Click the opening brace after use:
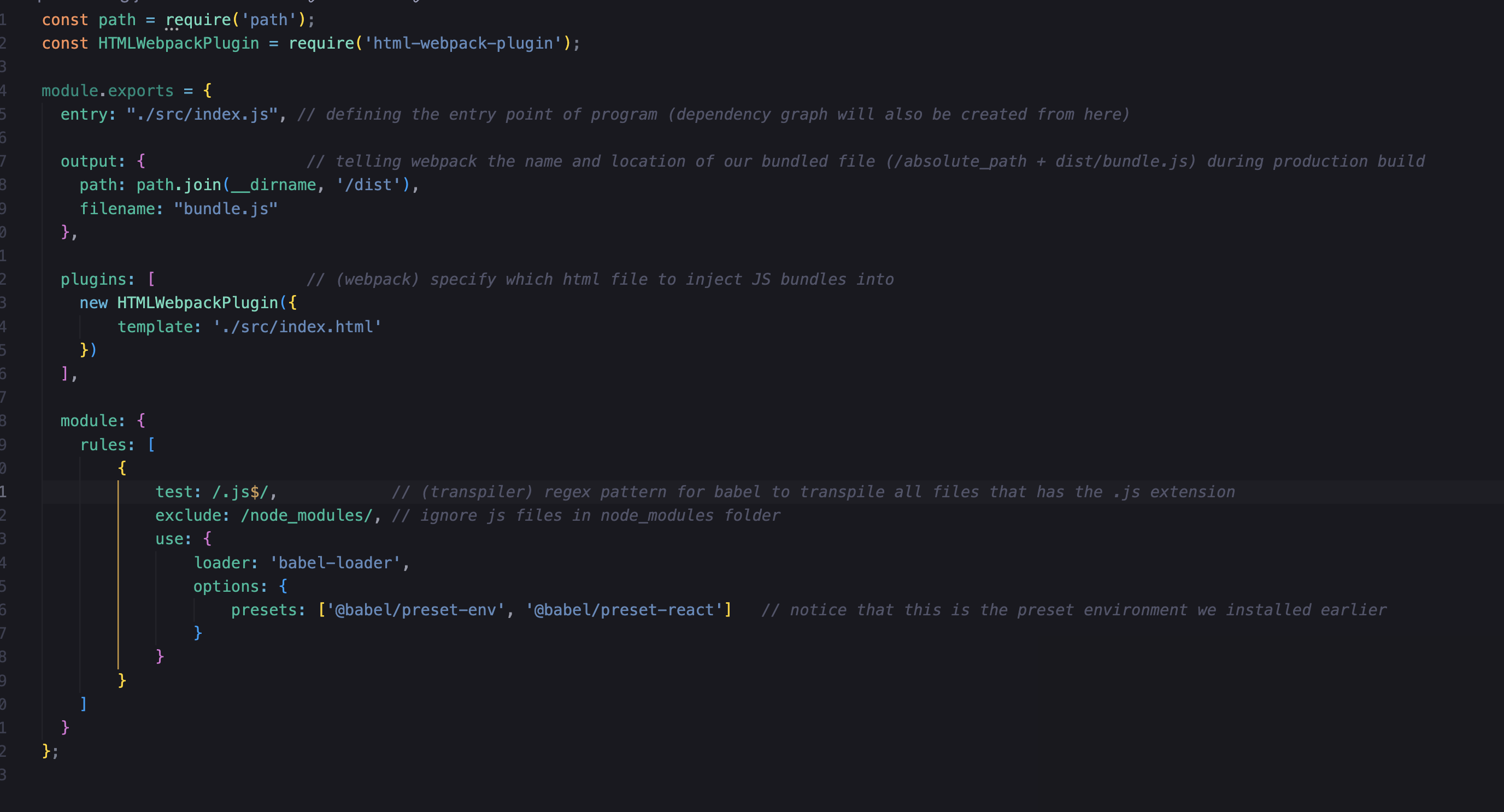The image size is (1504, 812). pos(207,538)
